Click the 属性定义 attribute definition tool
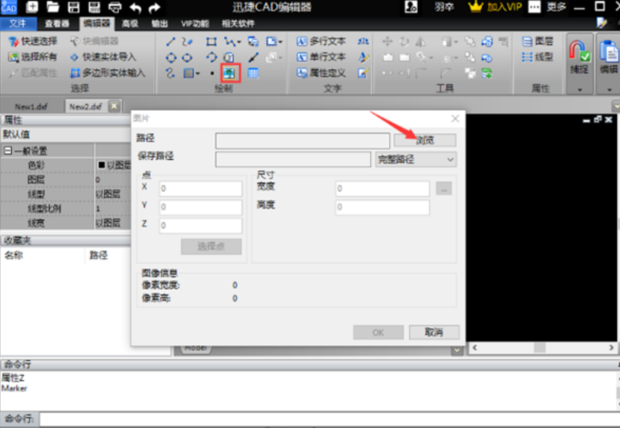620x428 pixels. click(321, 73)
